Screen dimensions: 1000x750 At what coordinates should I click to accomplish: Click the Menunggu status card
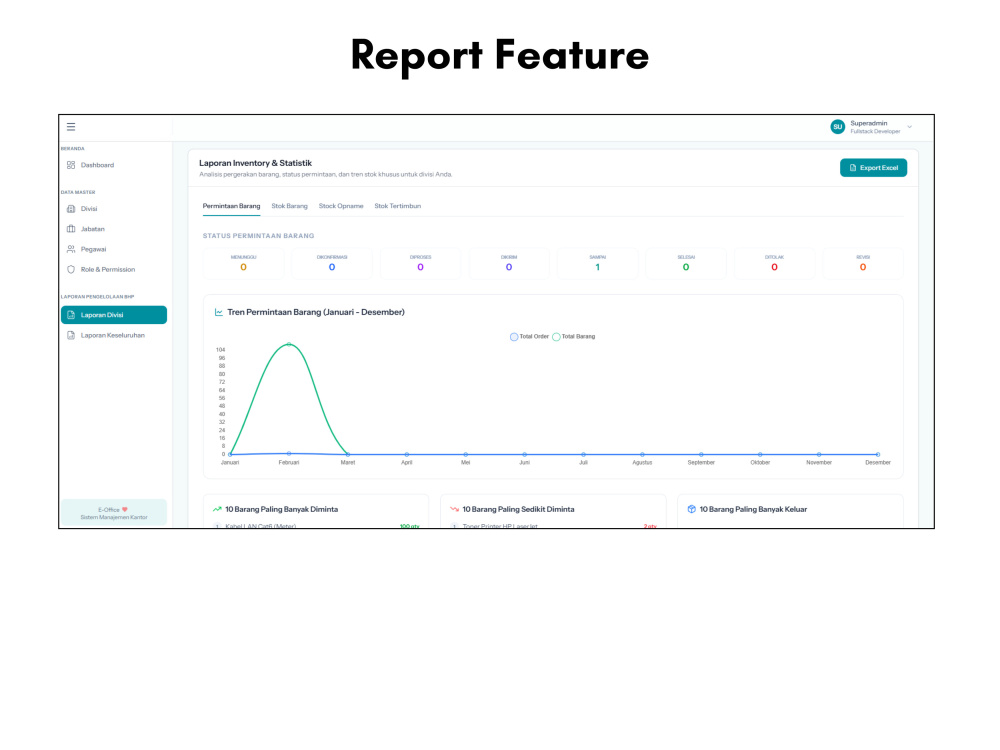[x=243, y=263]
